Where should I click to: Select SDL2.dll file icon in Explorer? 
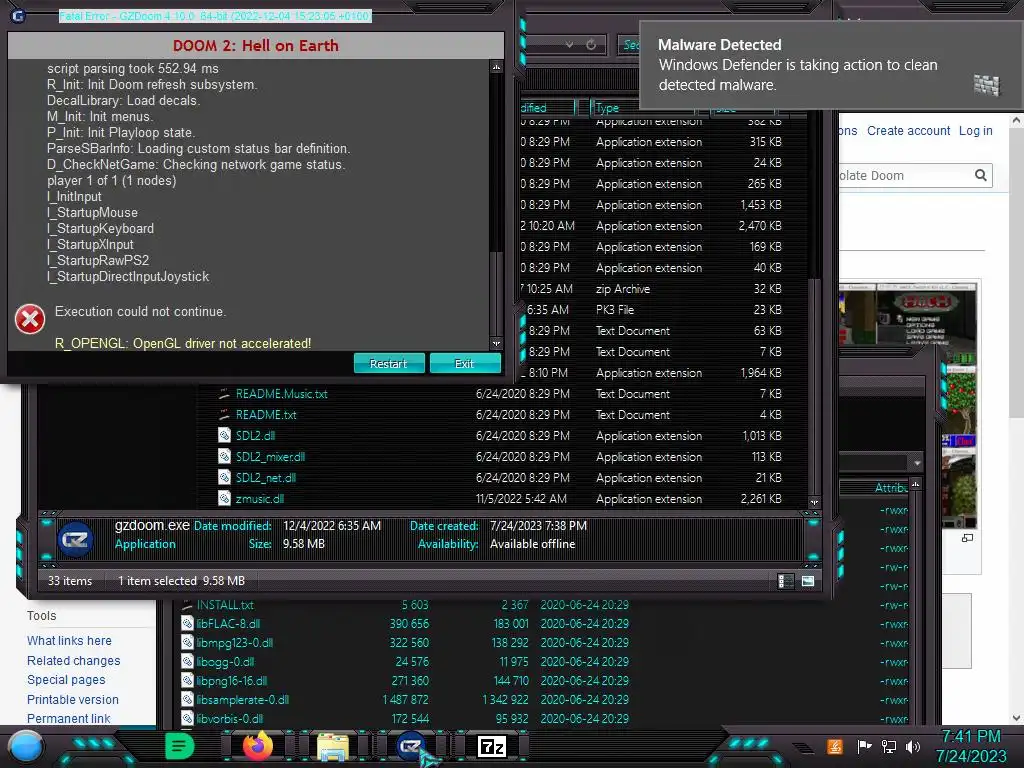[x=224, y=436]
